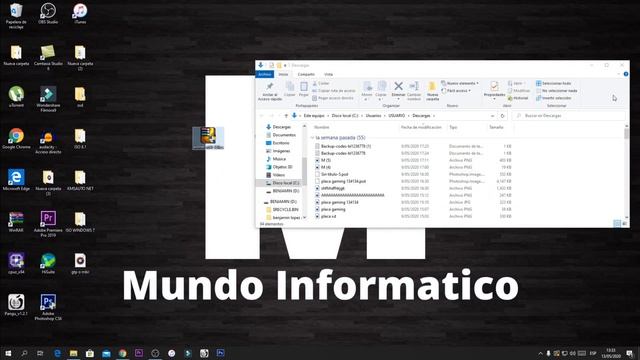
Task: Open the Mover a dropdown
Action: pyautogui.click(x=367, y=91)
